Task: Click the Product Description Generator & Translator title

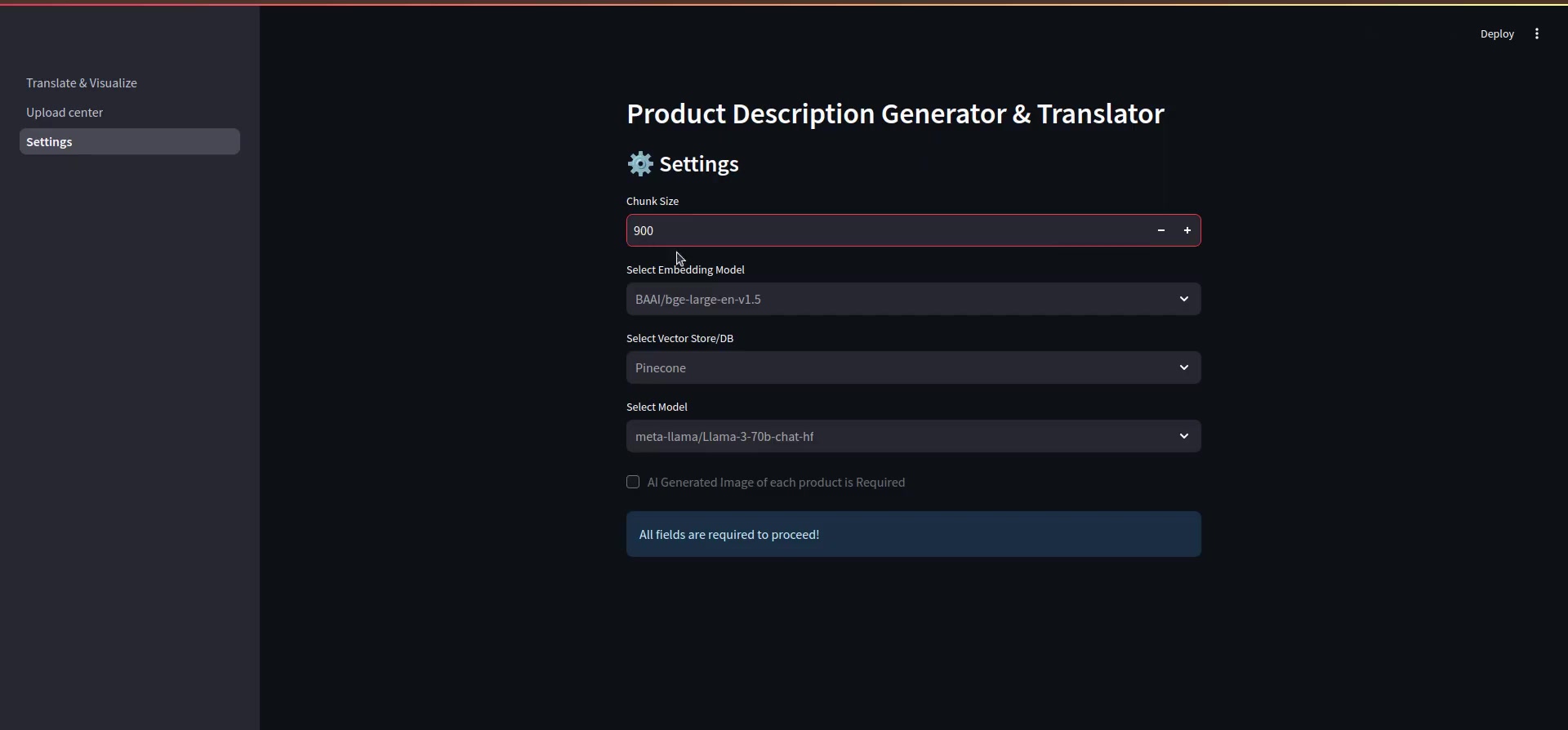Action: pyautogui.click(x=895, y=114)
